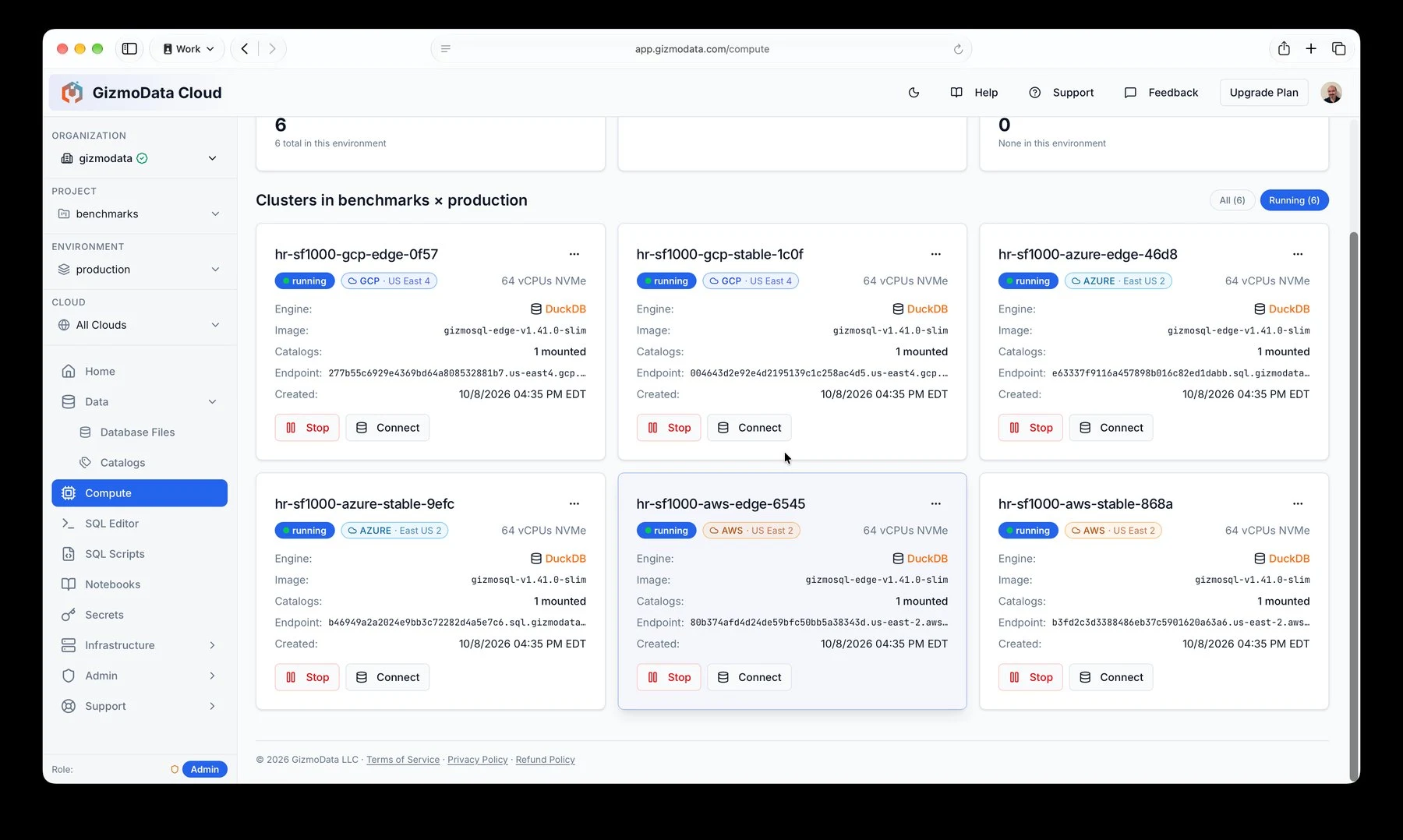Open more options for hr-sf1000-aws-stable-868a

coord(1298,503)
